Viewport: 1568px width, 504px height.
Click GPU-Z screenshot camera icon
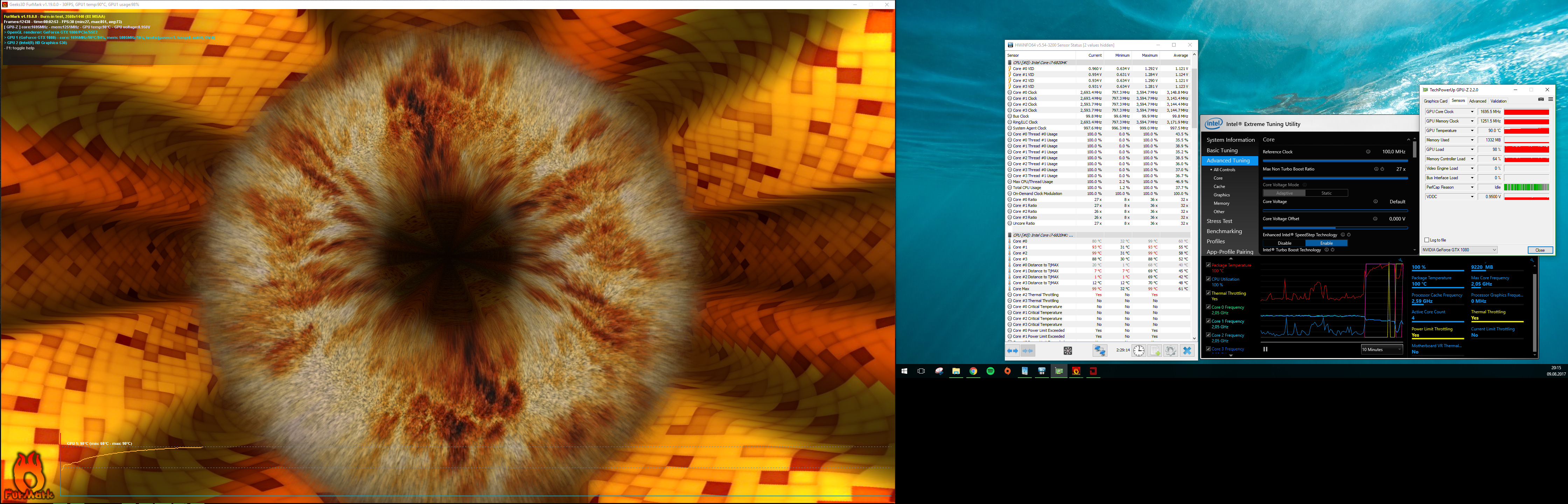coord(1541,99)
